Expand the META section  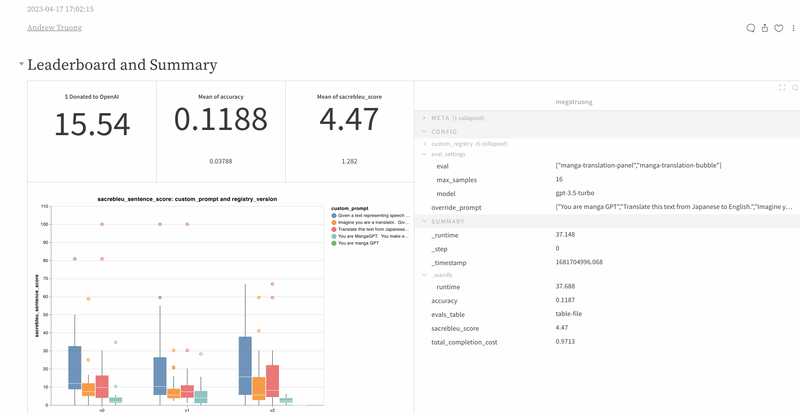[424, 118]
